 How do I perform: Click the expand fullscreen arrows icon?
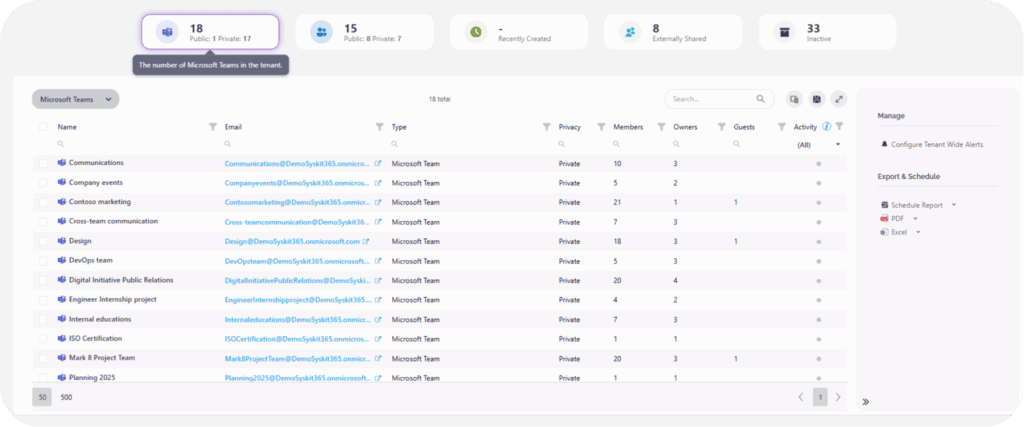(x=839, y=99)
